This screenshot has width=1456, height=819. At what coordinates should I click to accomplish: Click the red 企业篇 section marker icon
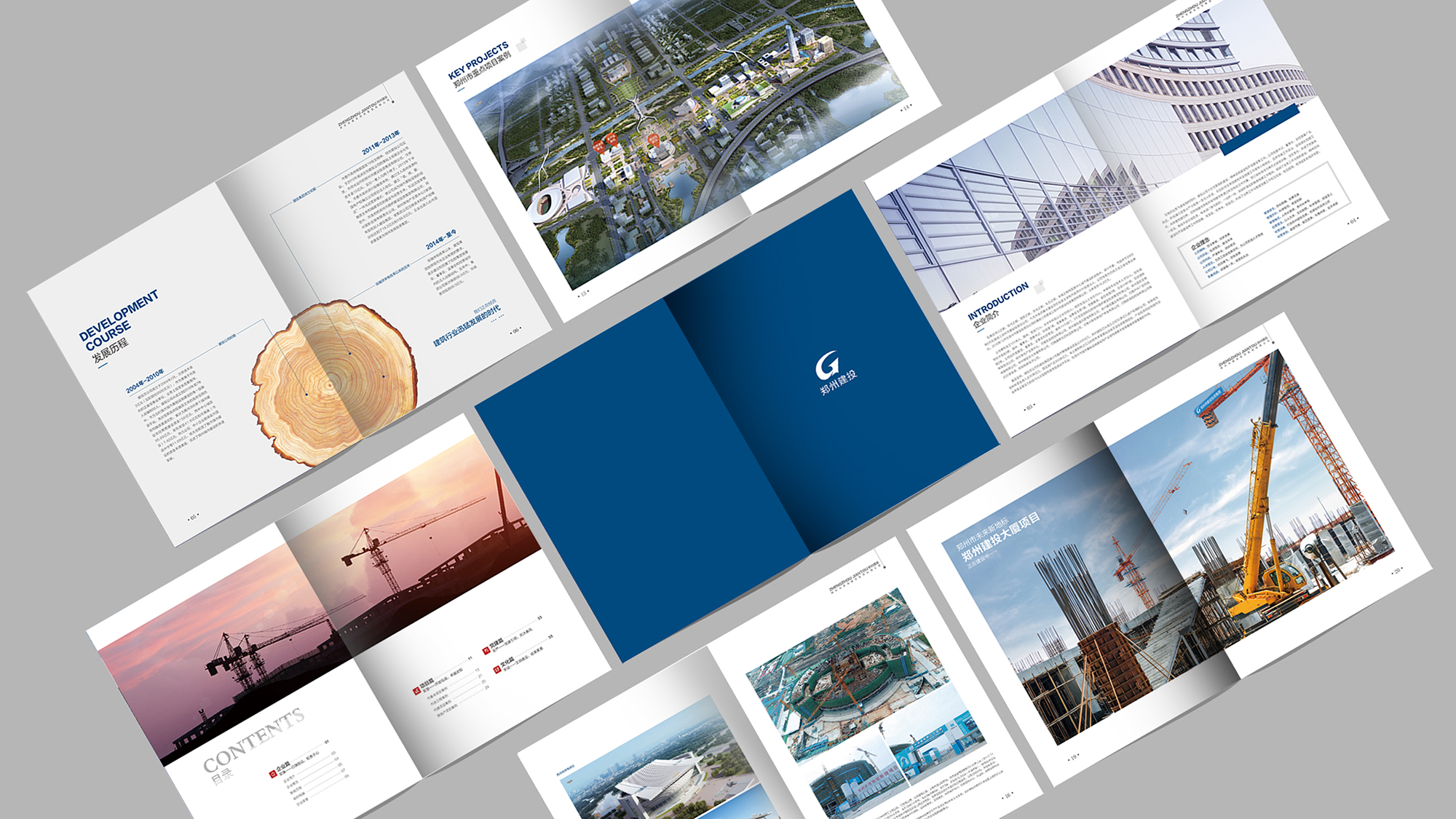(273, 774)
